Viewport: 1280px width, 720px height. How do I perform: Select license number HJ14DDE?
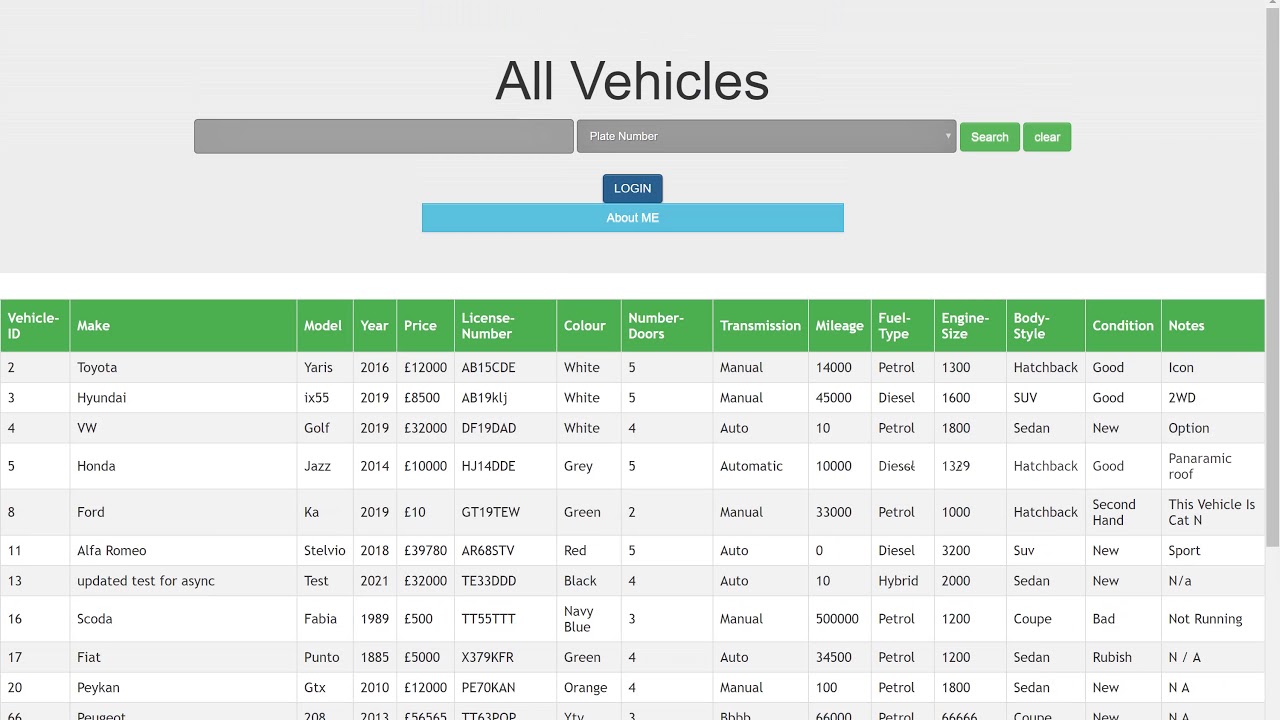[x=505, y=466]
